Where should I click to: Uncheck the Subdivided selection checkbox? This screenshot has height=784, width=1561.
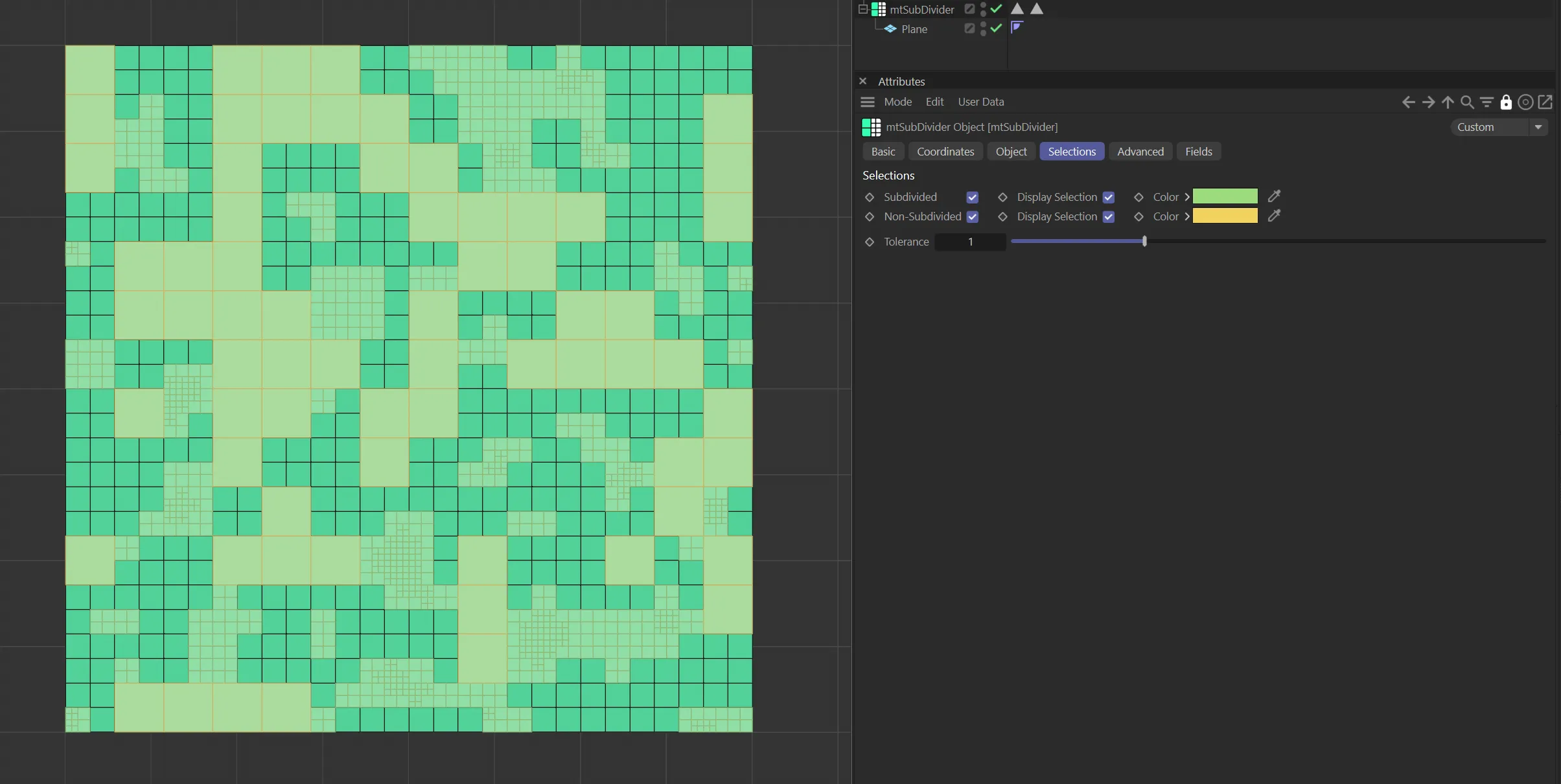[x=972, y=197]
